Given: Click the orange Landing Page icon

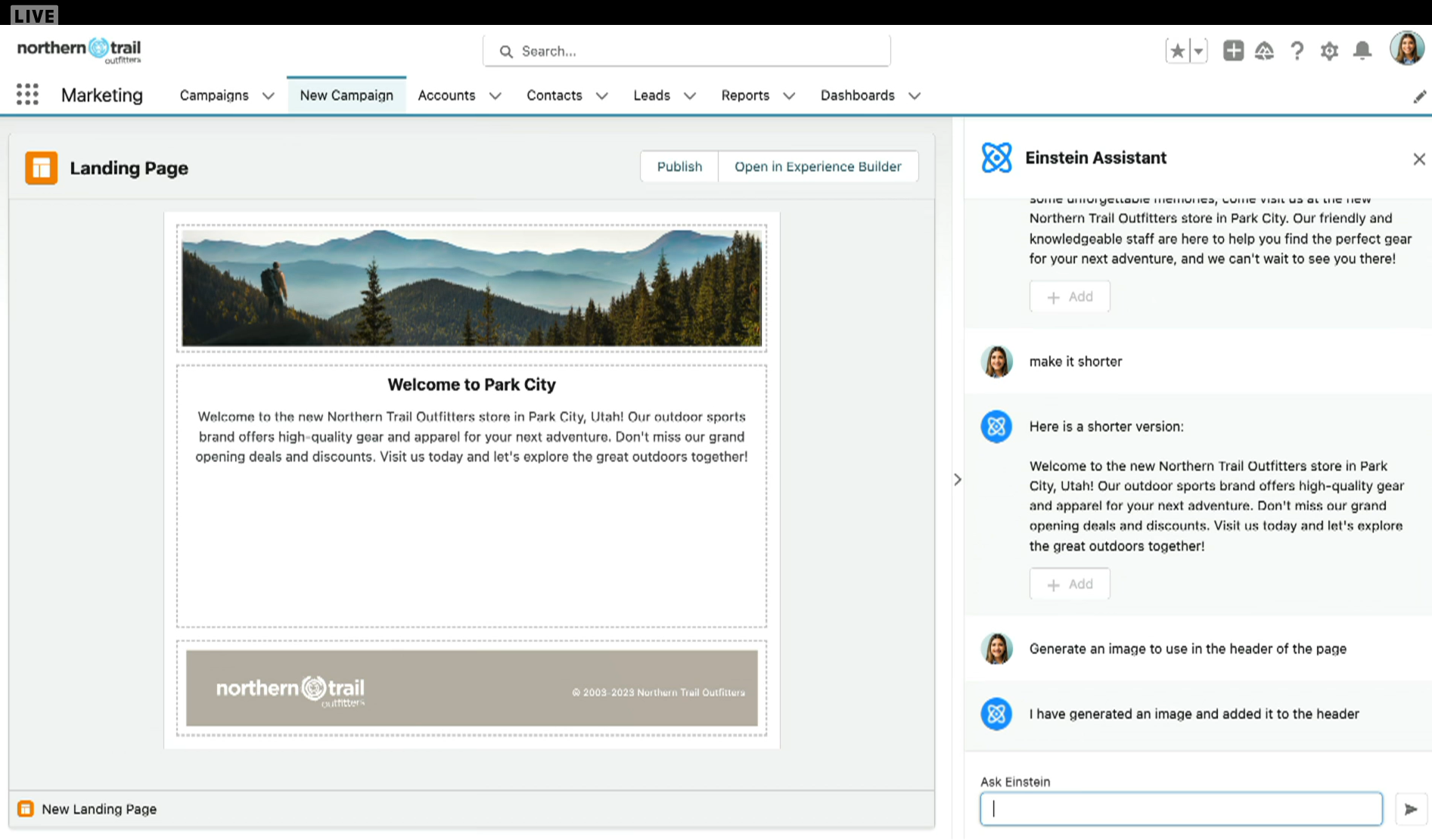Looking at the screenshot, I should 41,168.
